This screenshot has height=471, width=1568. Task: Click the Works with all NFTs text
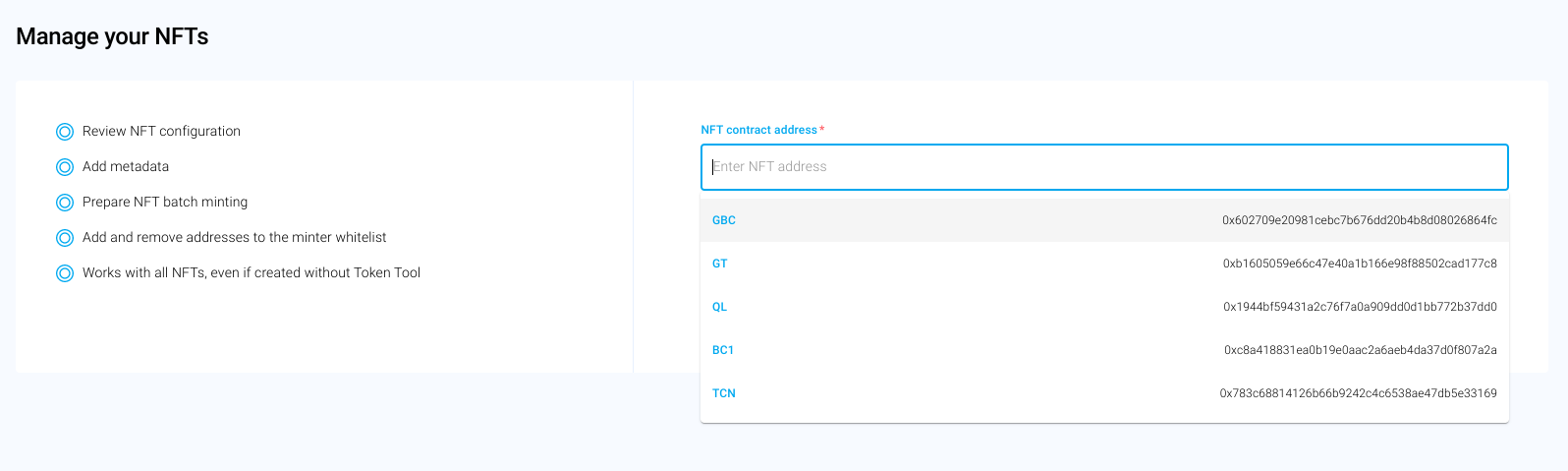pos(252,273)
